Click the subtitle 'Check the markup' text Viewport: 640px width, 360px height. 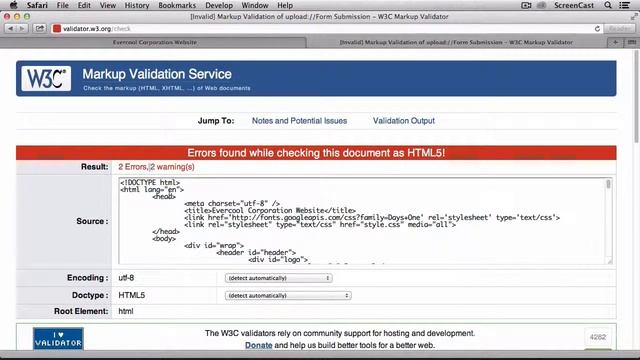(167, 88)
